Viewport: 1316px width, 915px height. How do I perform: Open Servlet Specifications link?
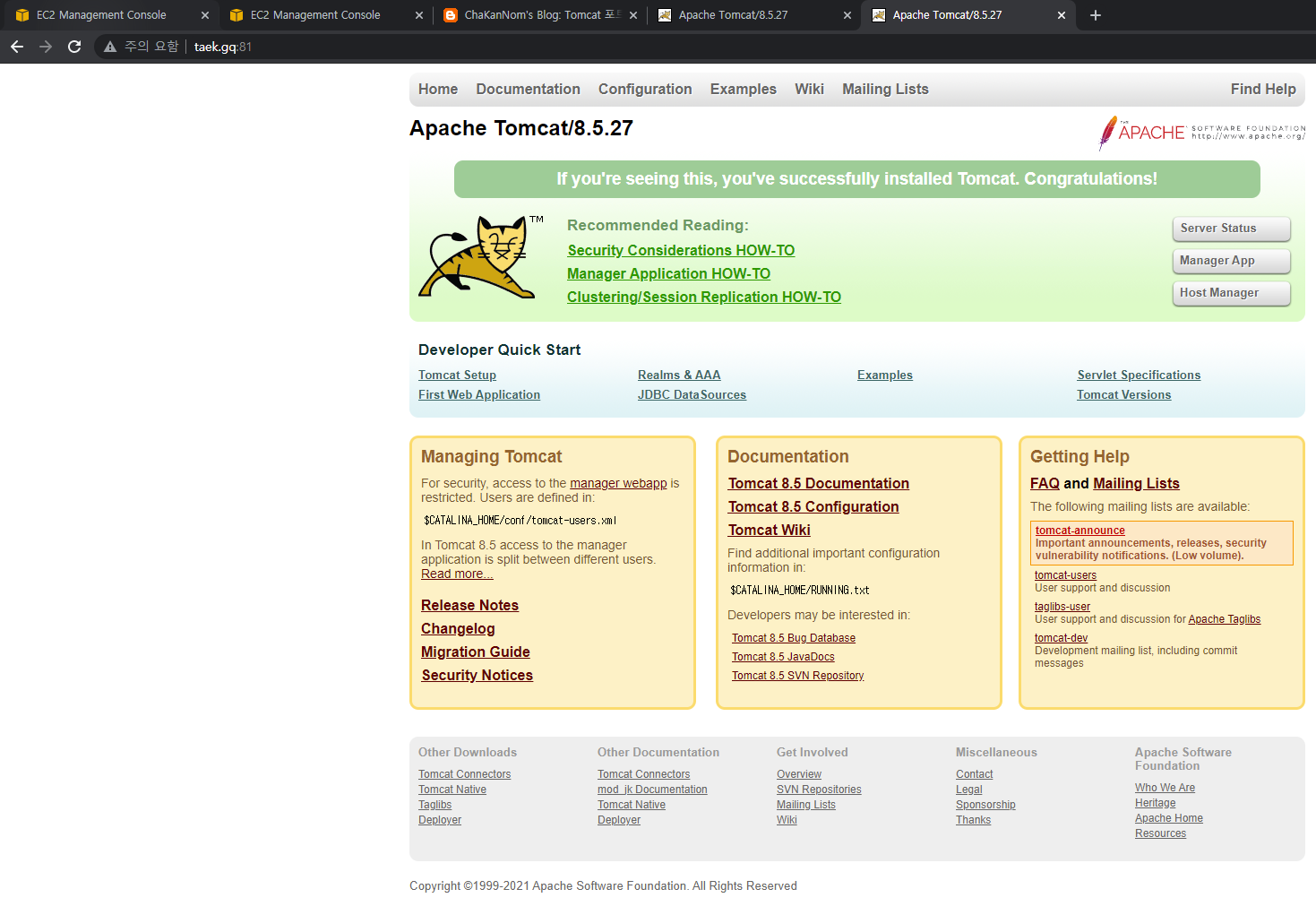click(1139, 375)
